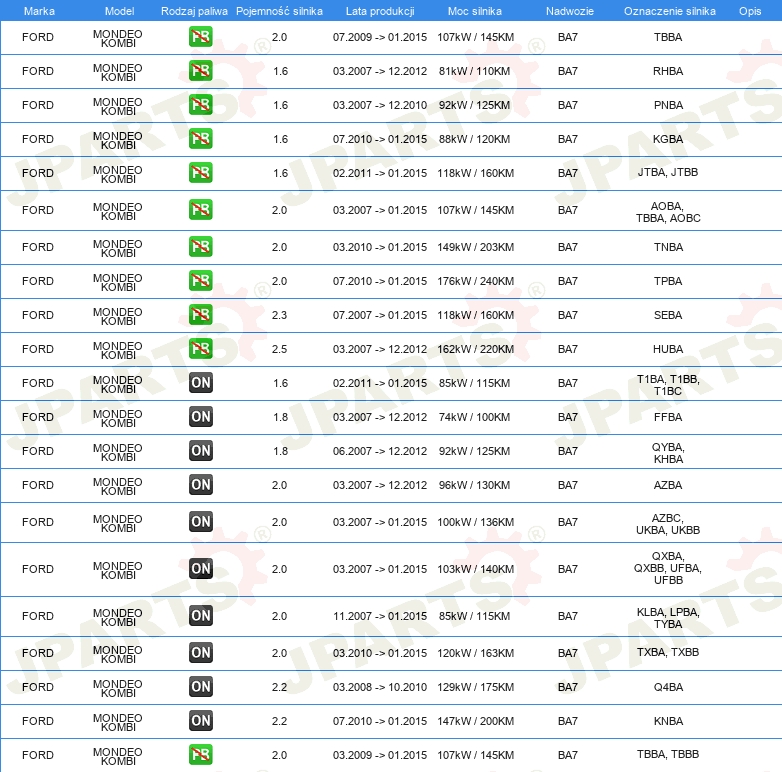Select the Rodzaj paliwa column header

194,10
